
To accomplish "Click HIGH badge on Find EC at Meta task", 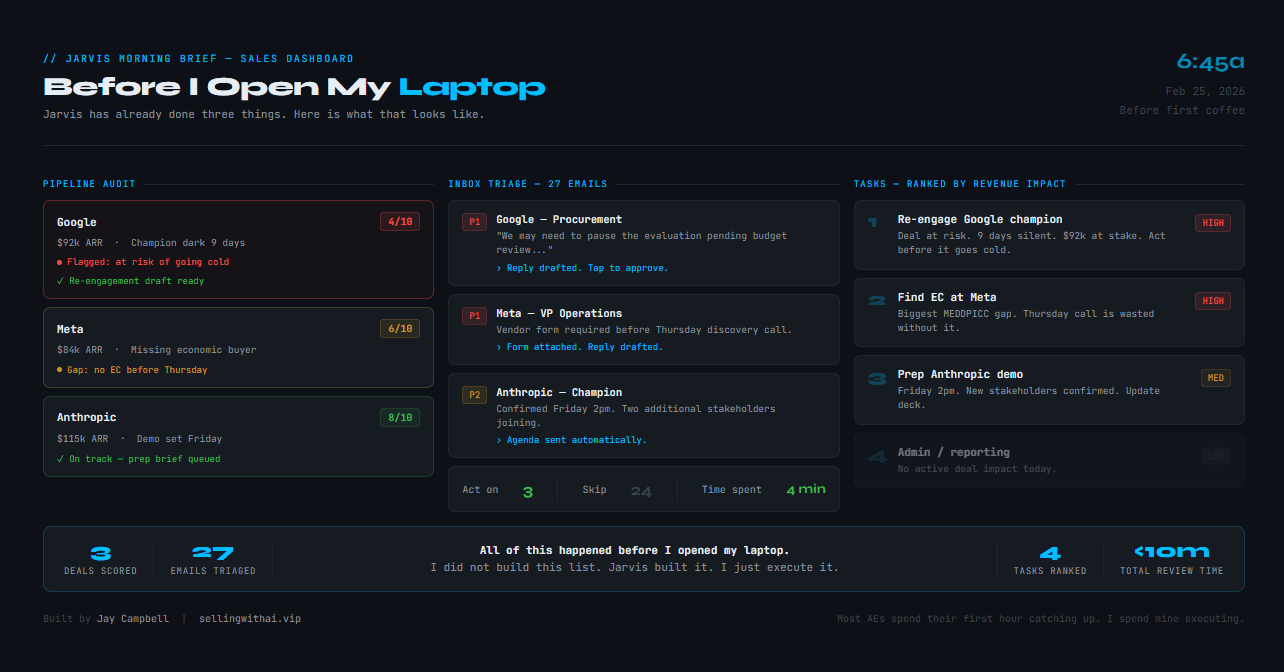I will click(1213, 300).
